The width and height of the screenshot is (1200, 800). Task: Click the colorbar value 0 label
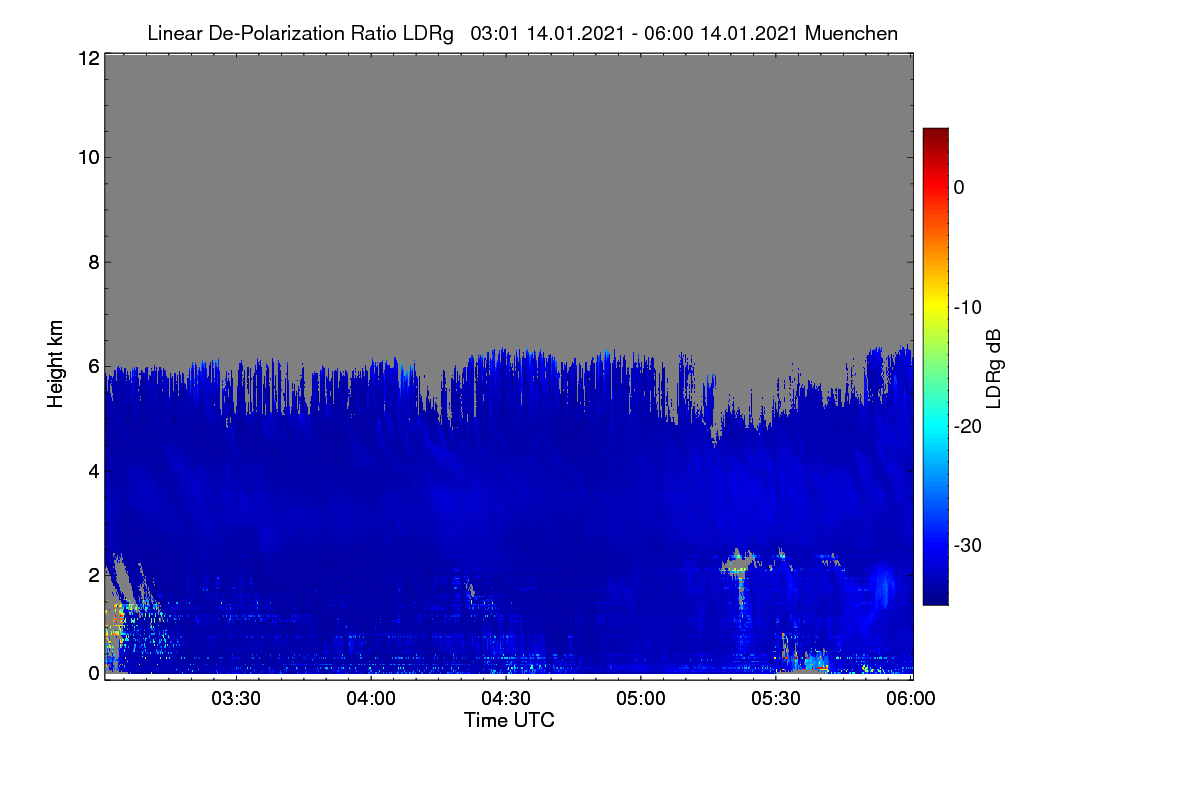[x=959, y=187]
